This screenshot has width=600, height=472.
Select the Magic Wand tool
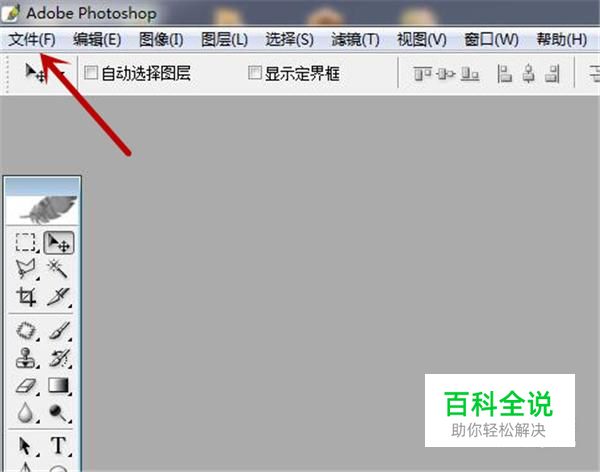pos(58,269)
